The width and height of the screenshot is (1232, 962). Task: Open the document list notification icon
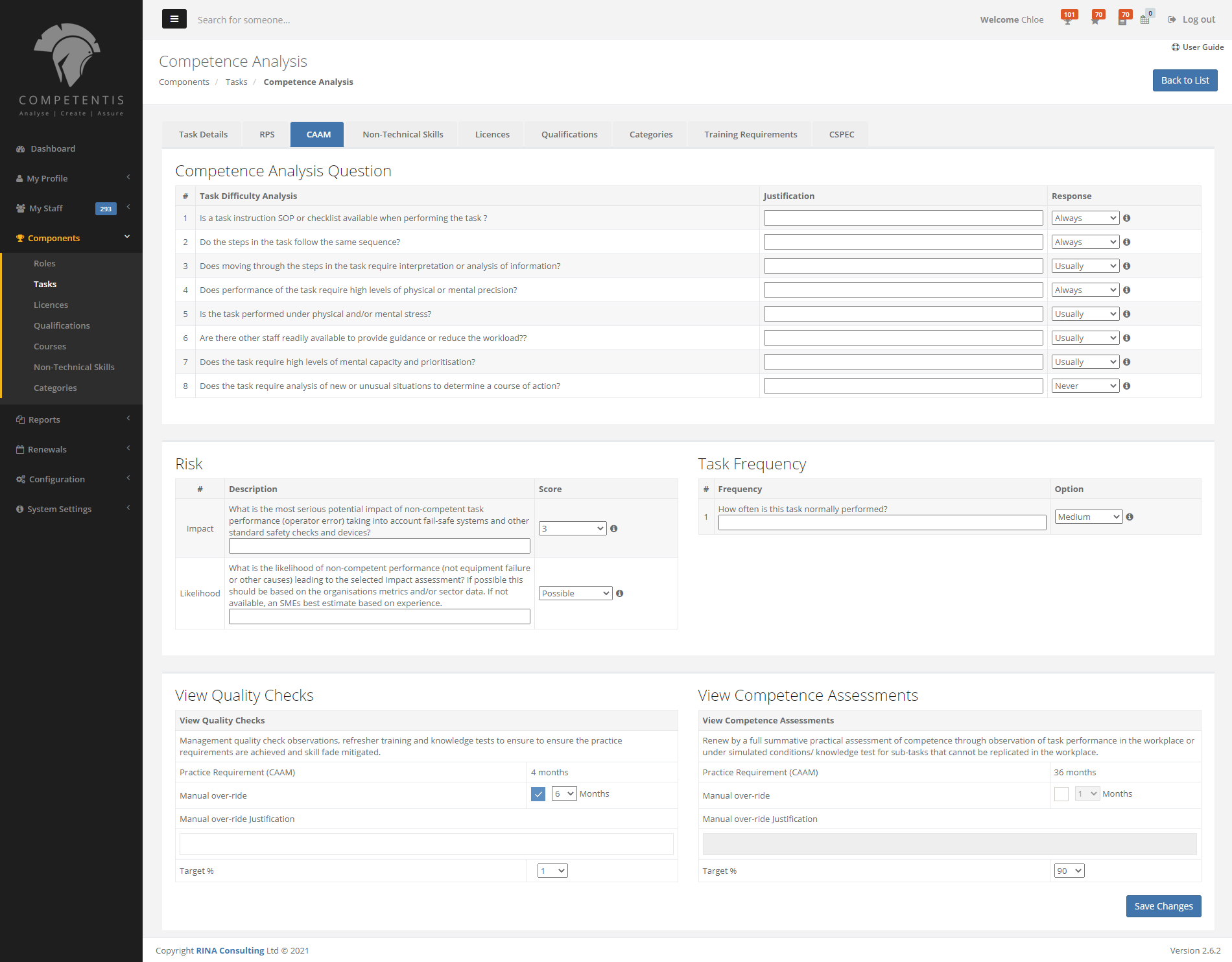(x=1122, y=20)
